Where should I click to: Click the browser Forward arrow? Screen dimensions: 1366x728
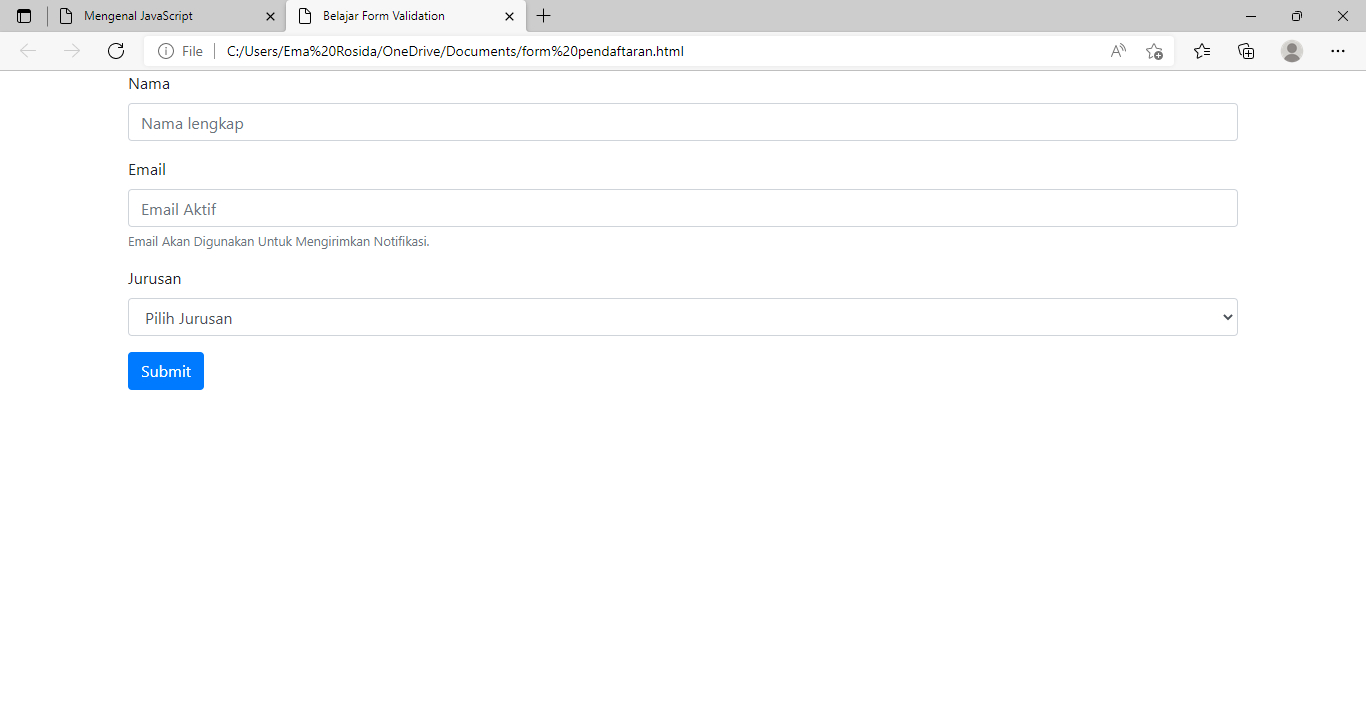[72, 51]
